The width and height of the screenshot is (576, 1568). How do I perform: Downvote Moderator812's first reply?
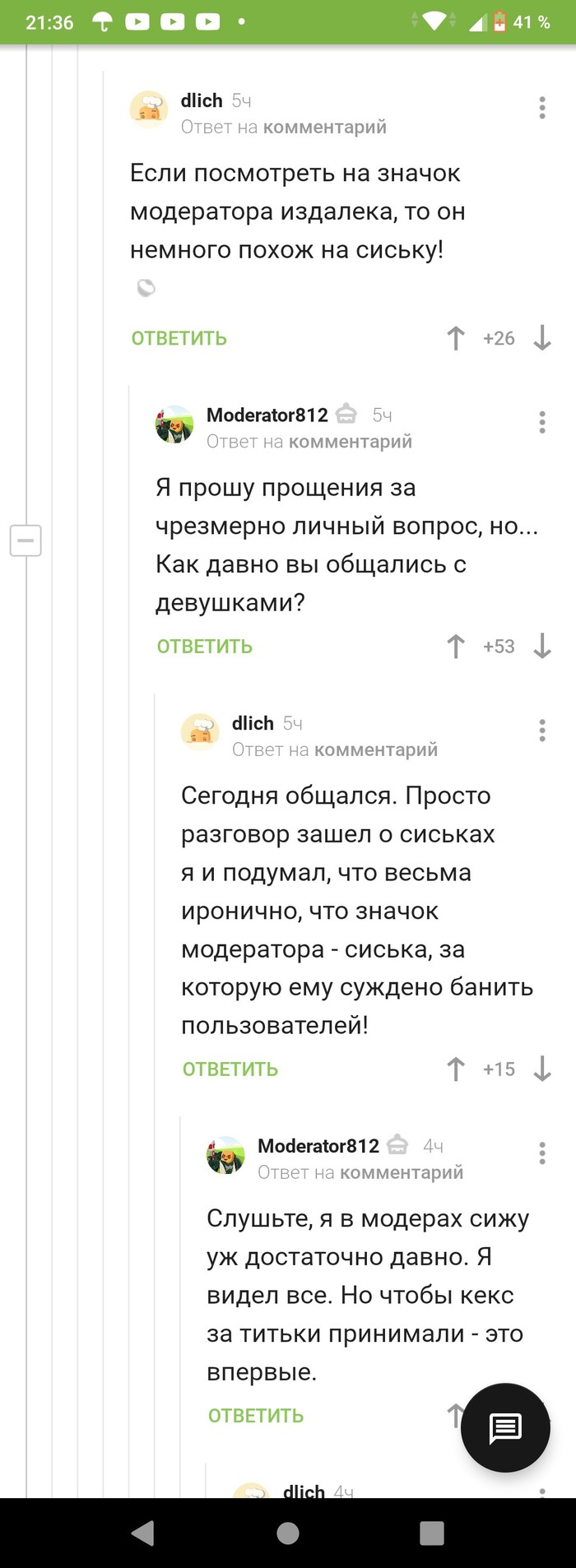pyautogui.click(x=543, y=647)
